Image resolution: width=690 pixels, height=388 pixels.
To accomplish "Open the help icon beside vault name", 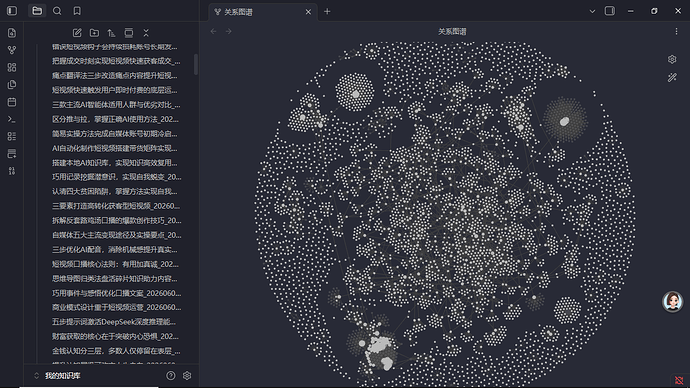I will (x=171, y=376).
